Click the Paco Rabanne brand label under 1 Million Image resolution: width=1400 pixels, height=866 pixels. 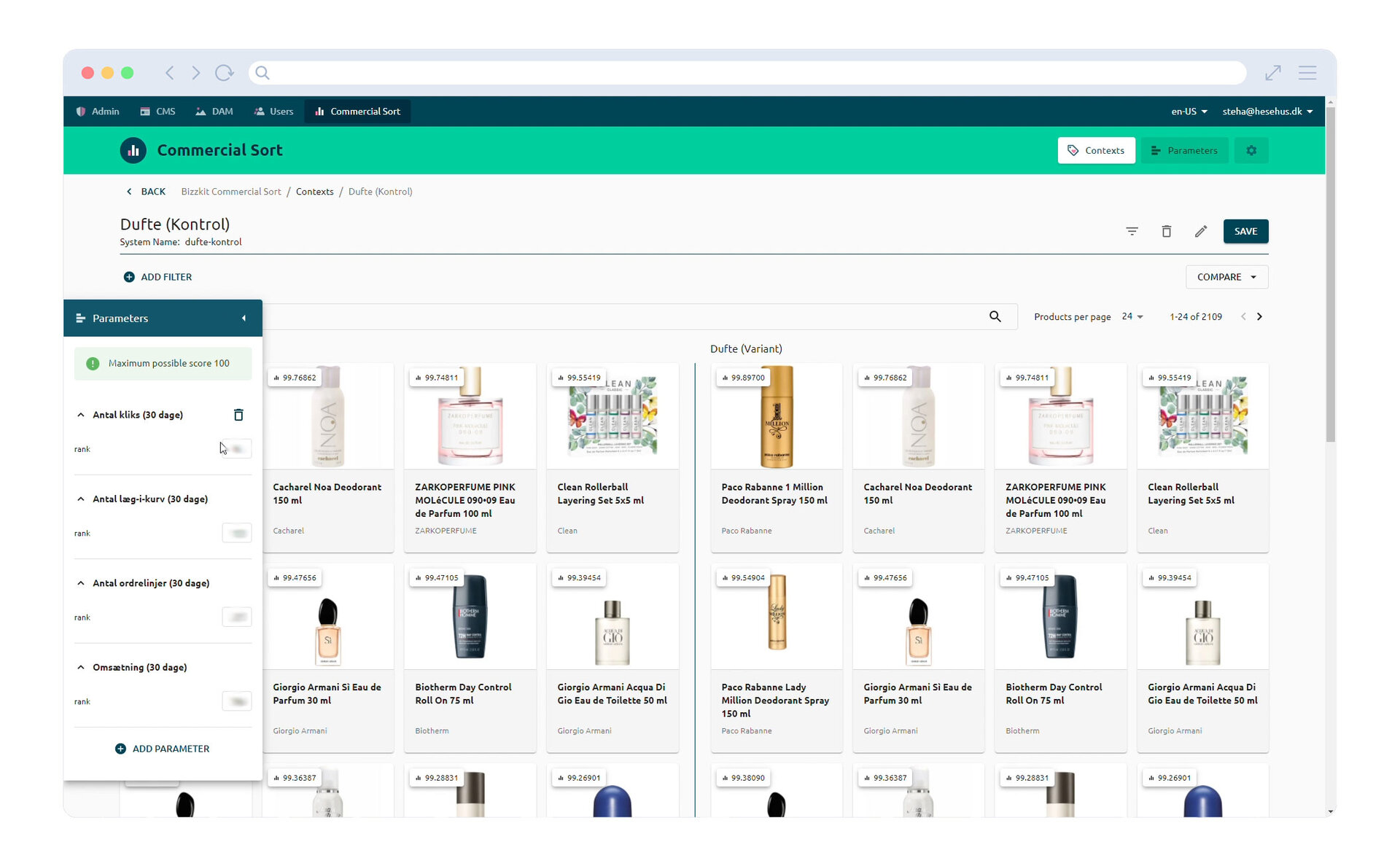tap(747, 531)
